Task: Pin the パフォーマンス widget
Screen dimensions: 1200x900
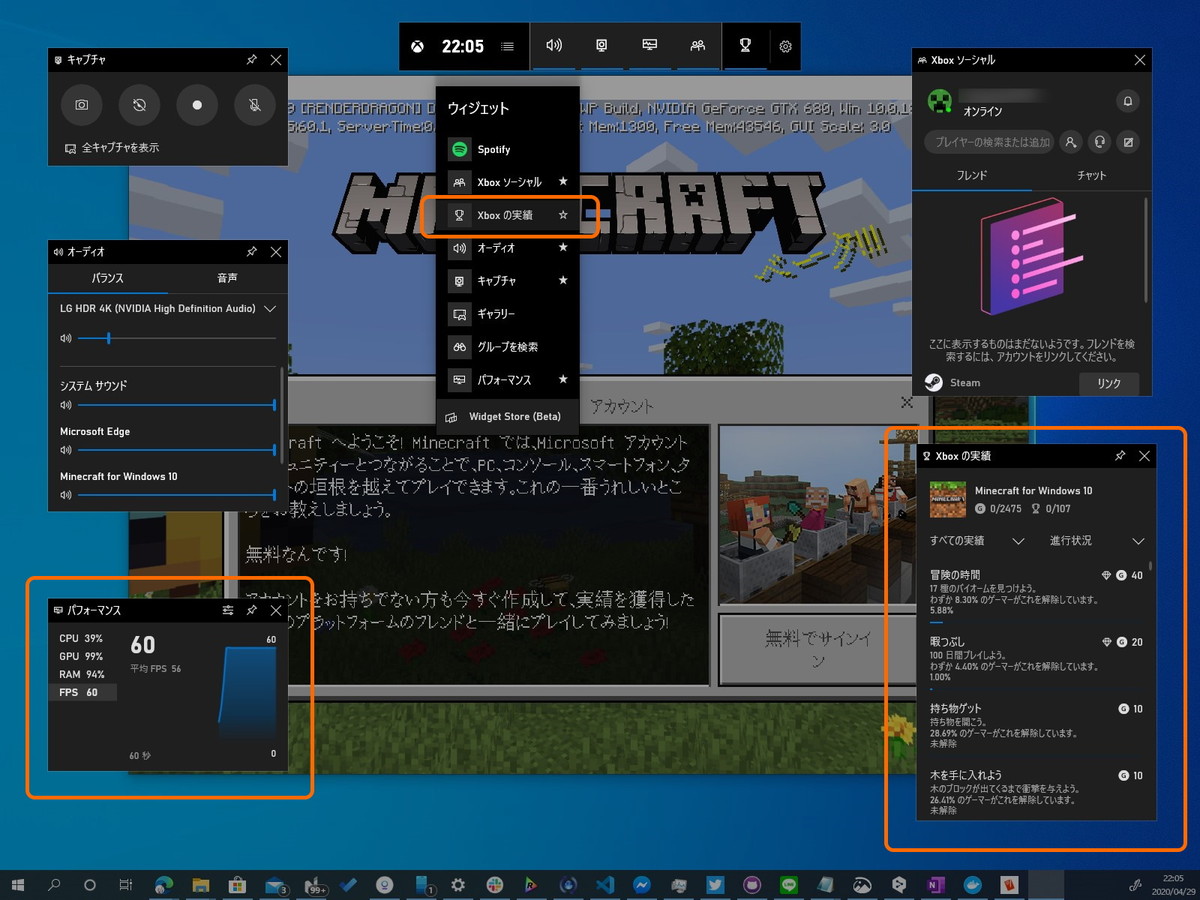Action: tap(252, 610)
